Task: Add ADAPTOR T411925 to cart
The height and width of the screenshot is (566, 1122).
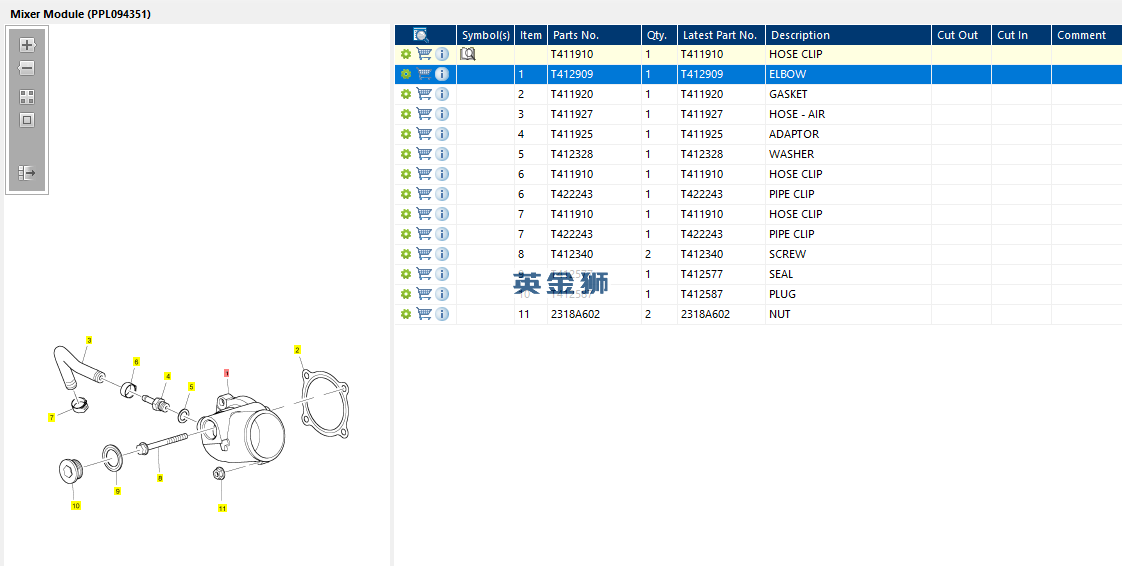Action: pyautogui.click(x=424, y=134)
